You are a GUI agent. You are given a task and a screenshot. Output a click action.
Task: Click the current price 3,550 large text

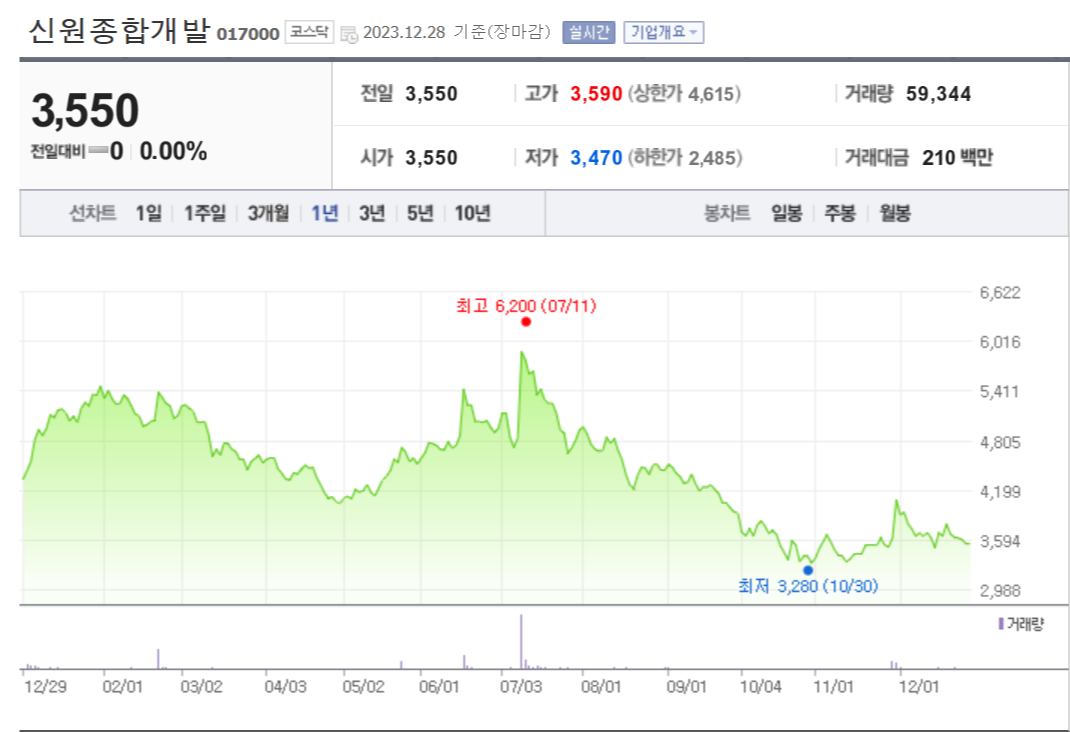[x=85, y=111]
